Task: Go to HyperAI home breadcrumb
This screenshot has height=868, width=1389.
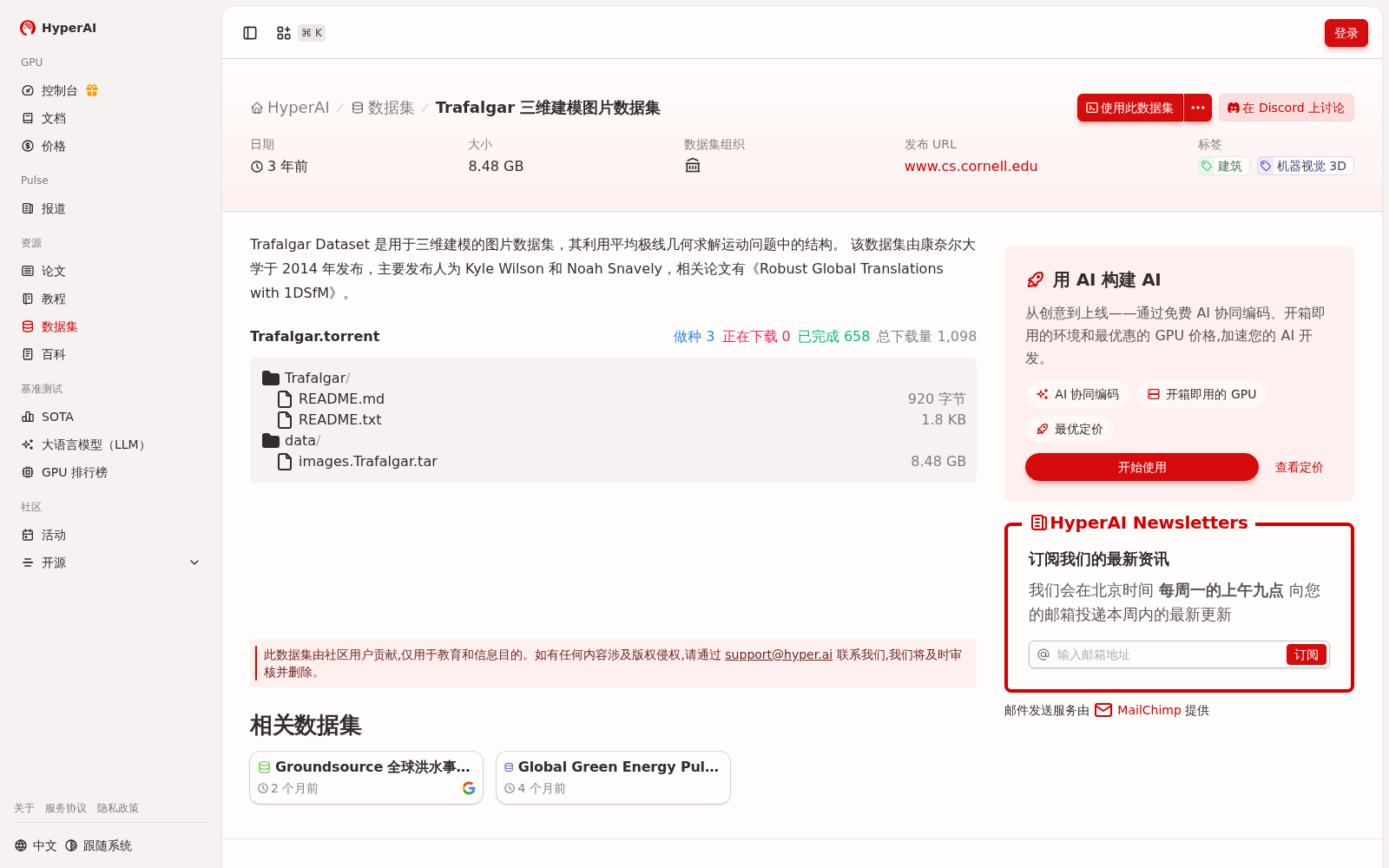Action: point(290,108)
